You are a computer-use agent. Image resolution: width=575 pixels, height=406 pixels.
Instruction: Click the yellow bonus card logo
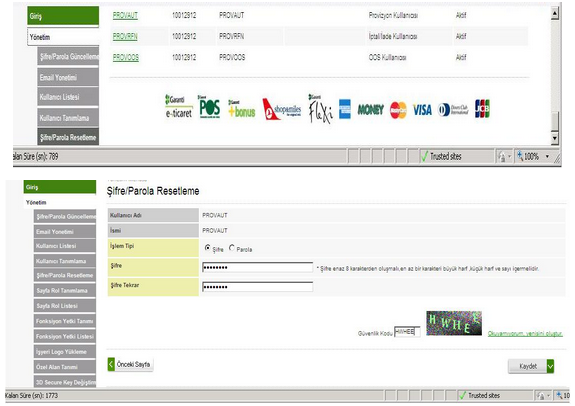point(241,109)
